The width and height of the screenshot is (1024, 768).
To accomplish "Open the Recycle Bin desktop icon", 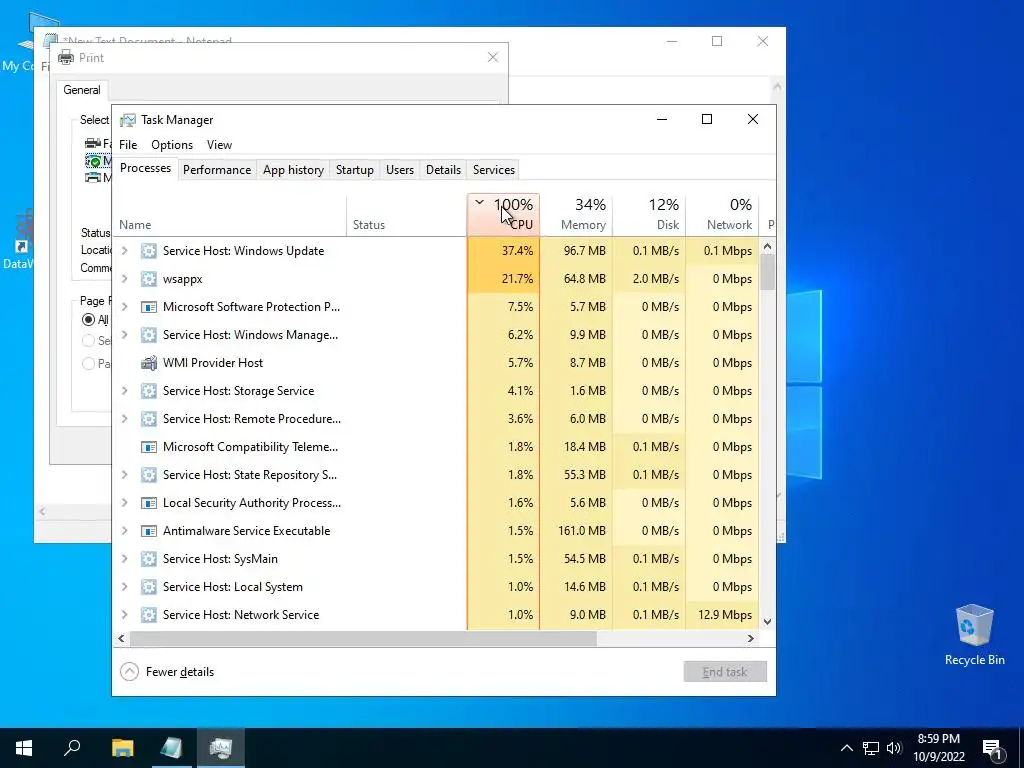I will point(974,635).
